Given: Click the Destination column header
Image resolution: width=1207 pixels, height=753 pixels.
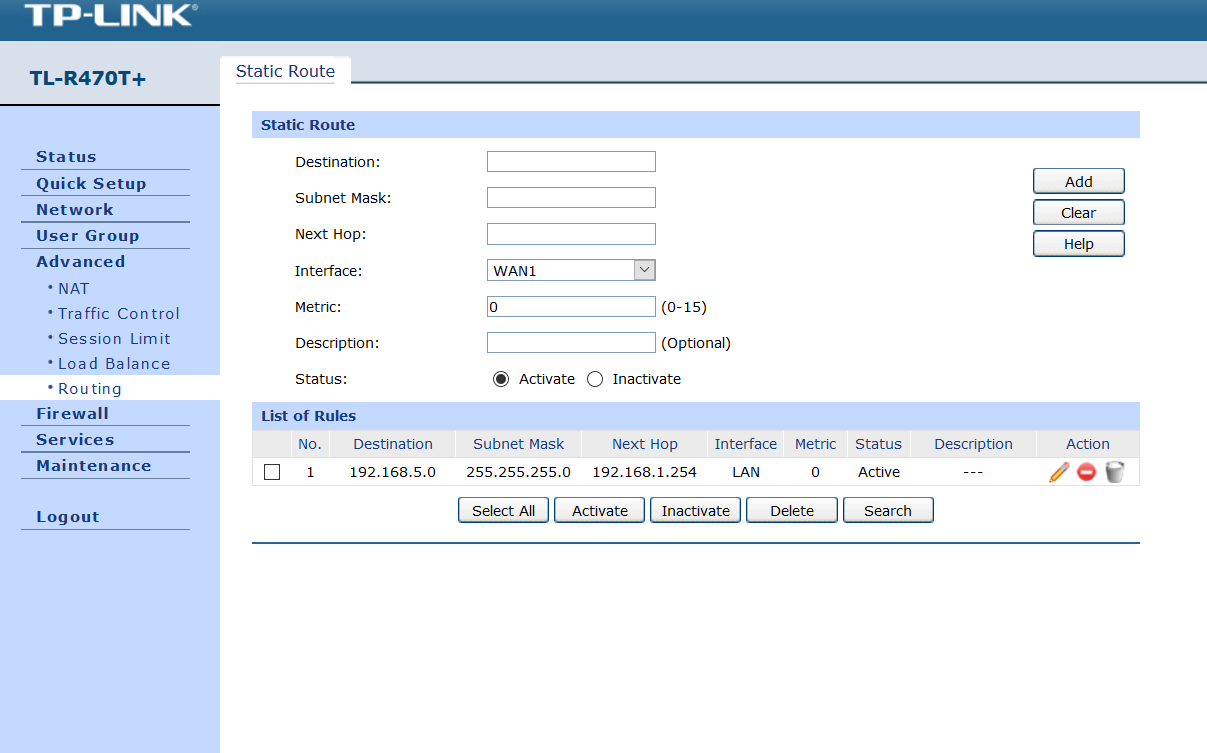Looking at the screenshot, I should click(393, 444).
